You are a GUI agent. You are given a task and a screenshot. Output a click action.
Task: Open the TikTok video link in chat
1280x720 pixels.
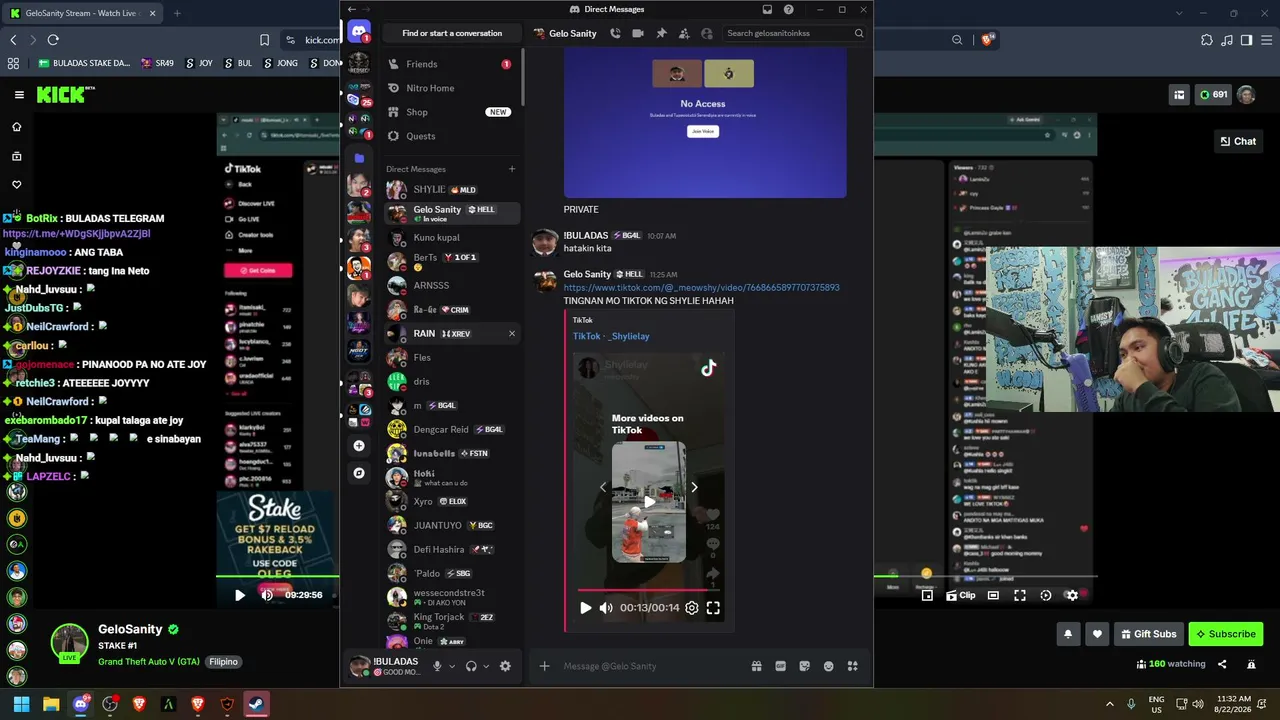(701, 288)
